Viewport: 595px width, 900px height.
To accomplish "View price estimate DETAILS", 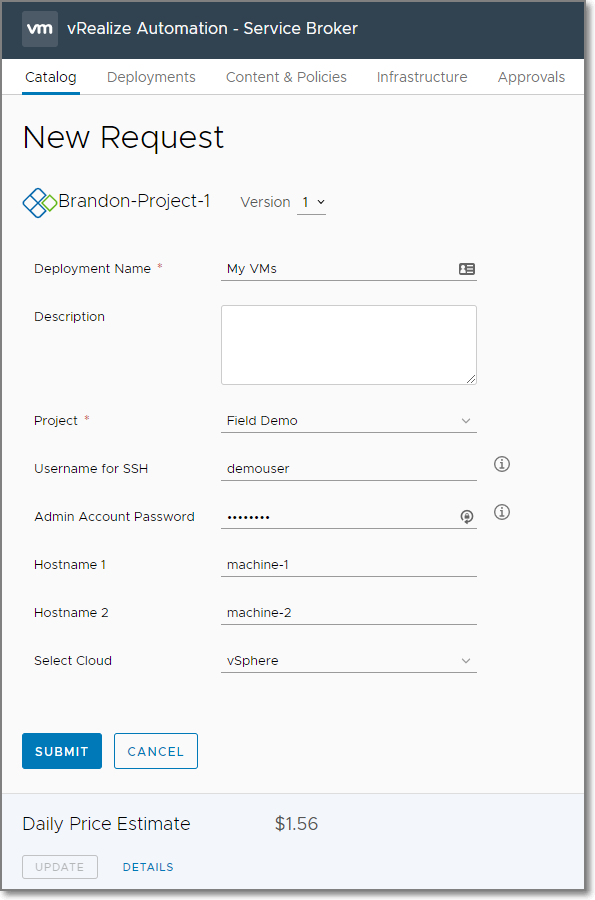I will tap(148, 867).
